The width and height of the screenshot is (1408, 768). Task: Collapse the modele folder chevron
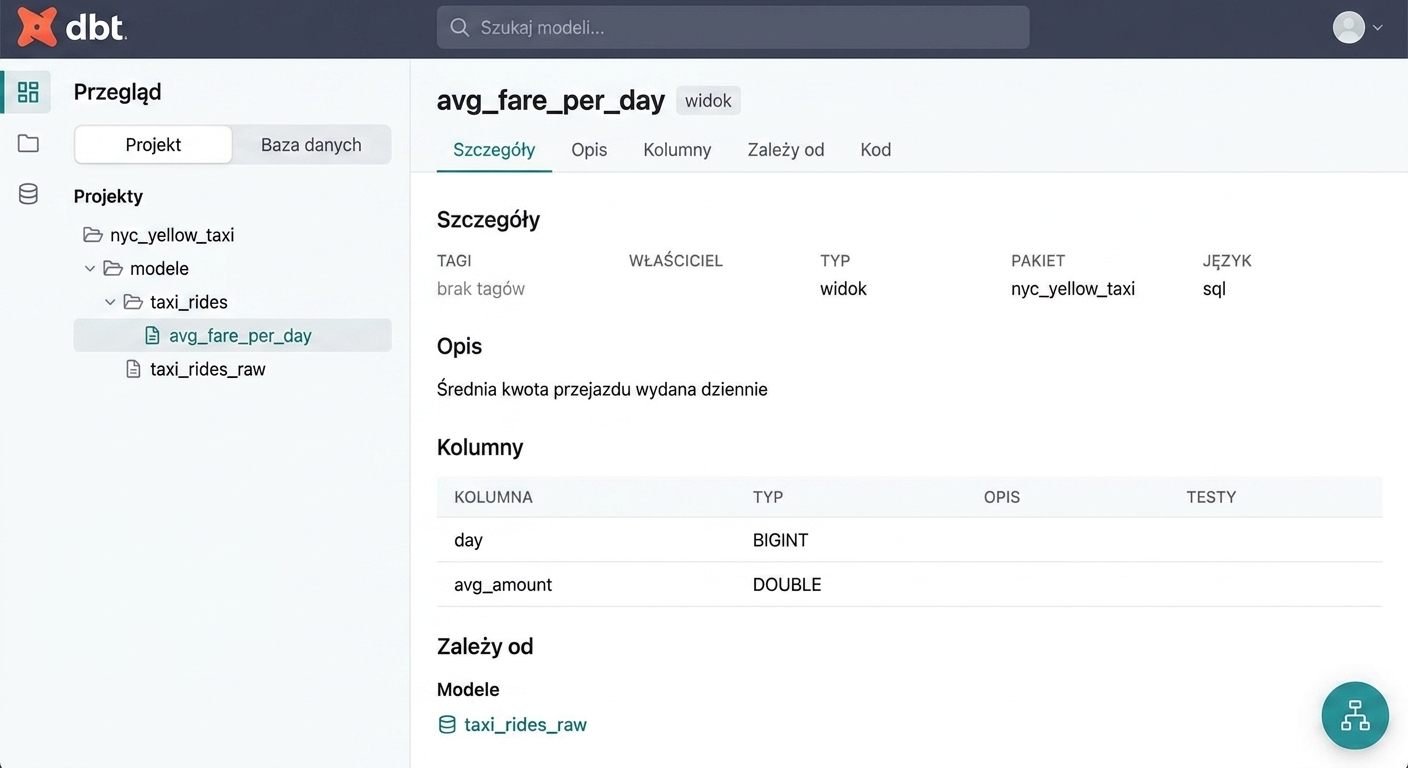tap(90, 268)
